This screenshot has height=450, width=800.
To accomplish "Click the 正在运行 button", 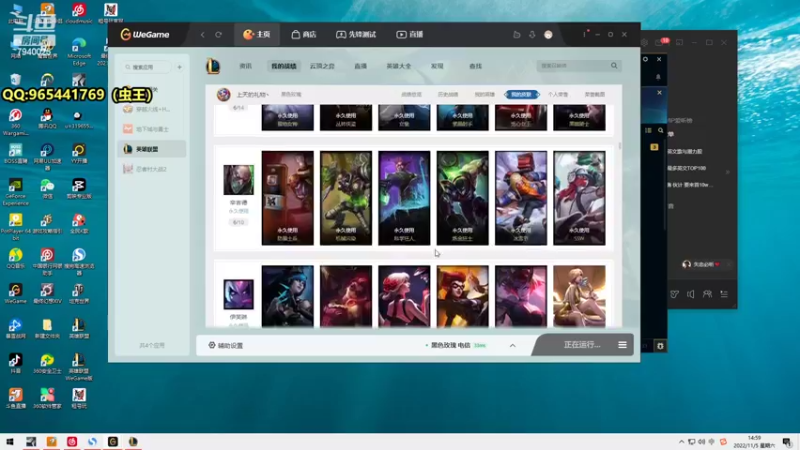I will (582, 345).
